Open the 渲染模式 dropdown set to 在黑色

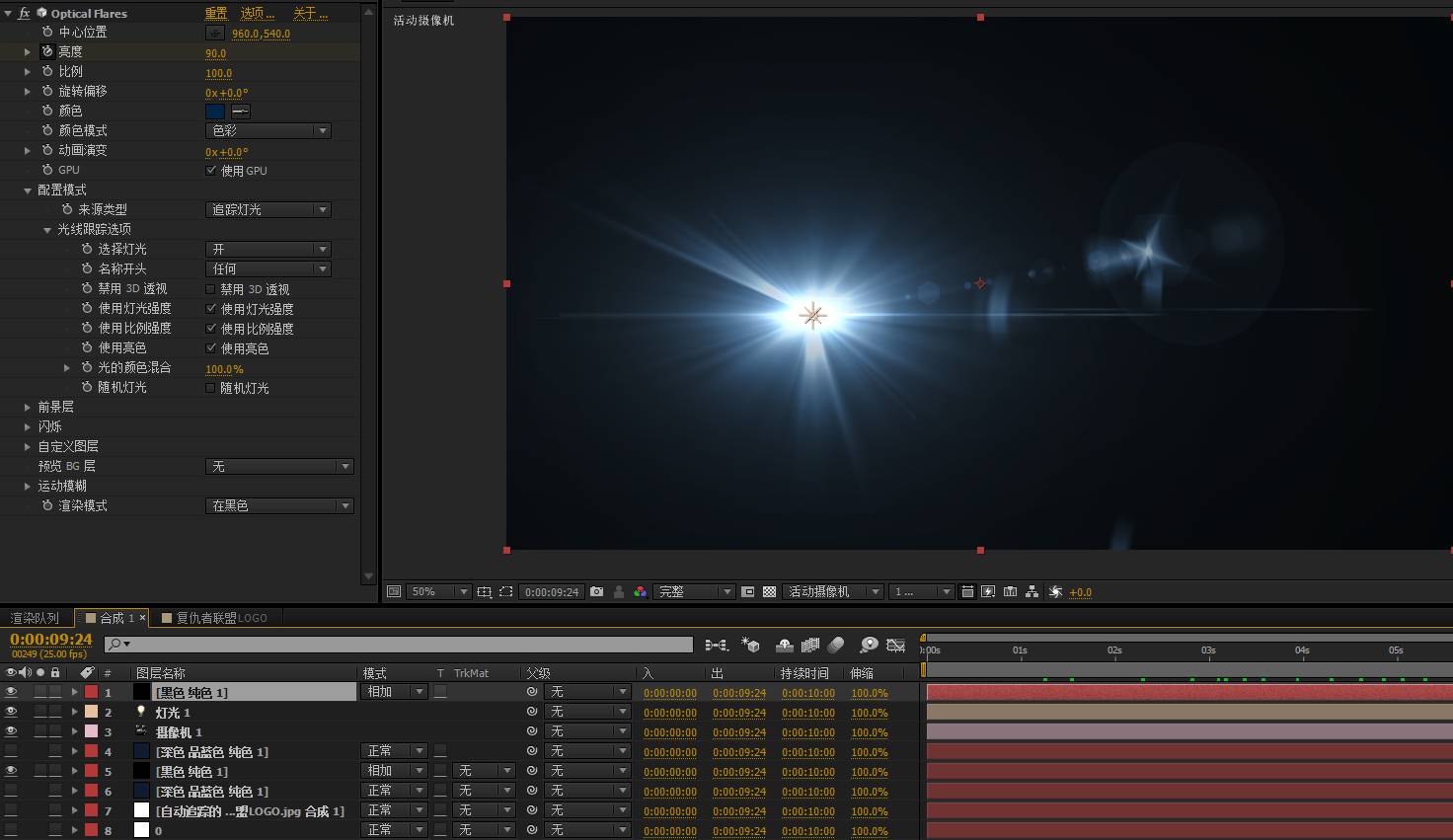279,505
